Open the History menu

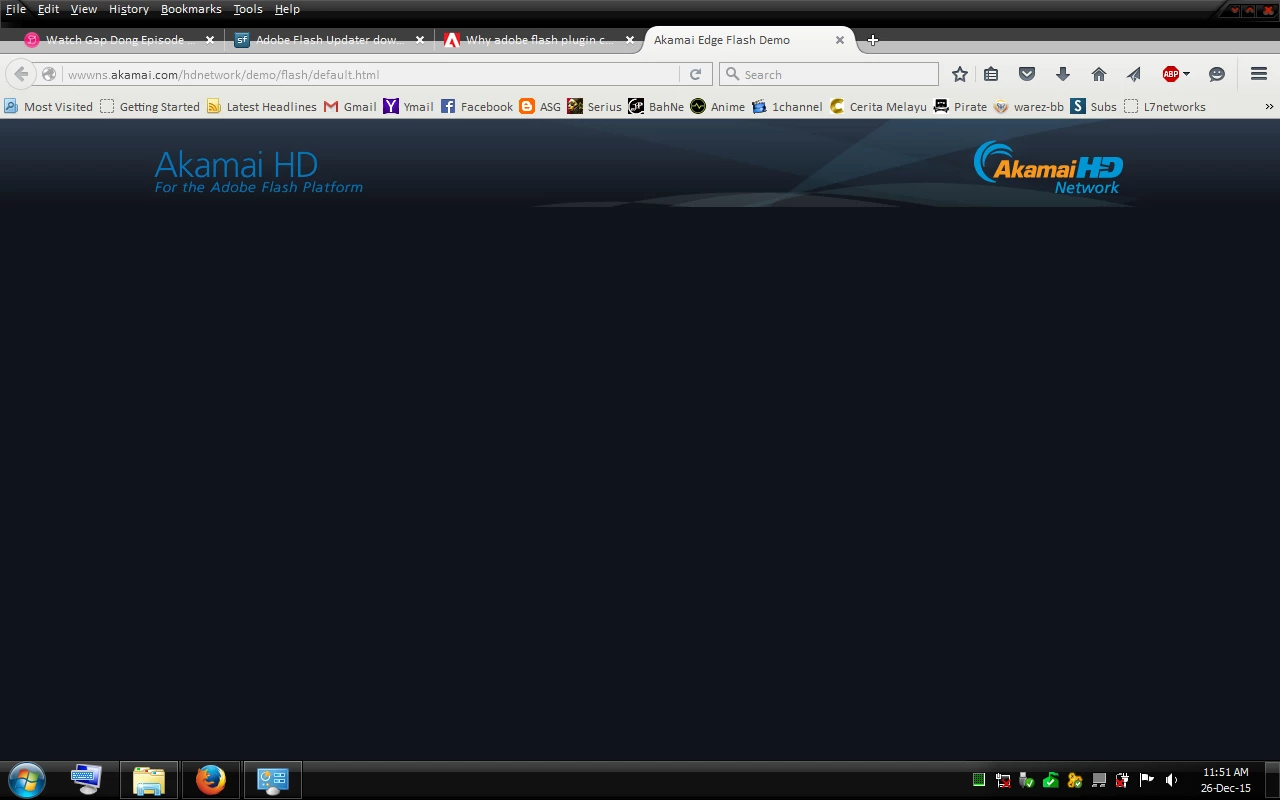pos(128,9)
